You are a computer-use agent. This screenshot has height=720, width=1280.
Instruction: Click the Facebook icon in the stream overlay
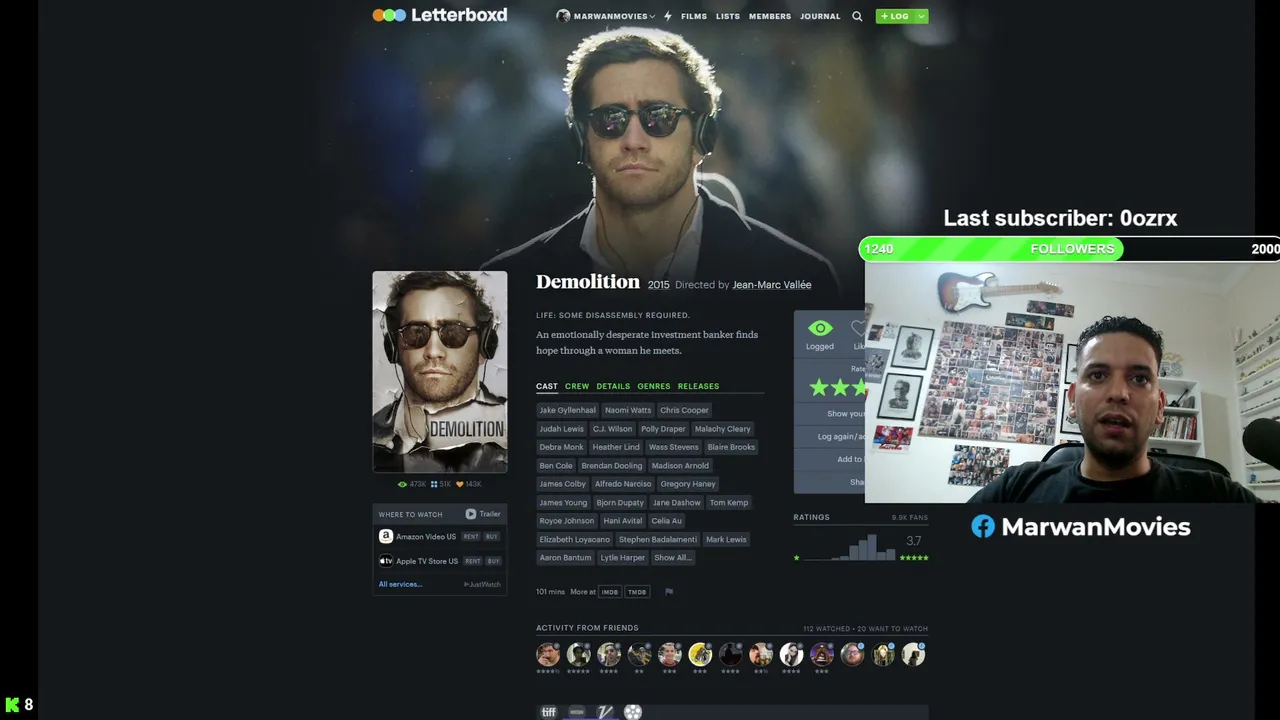[983, 527]
